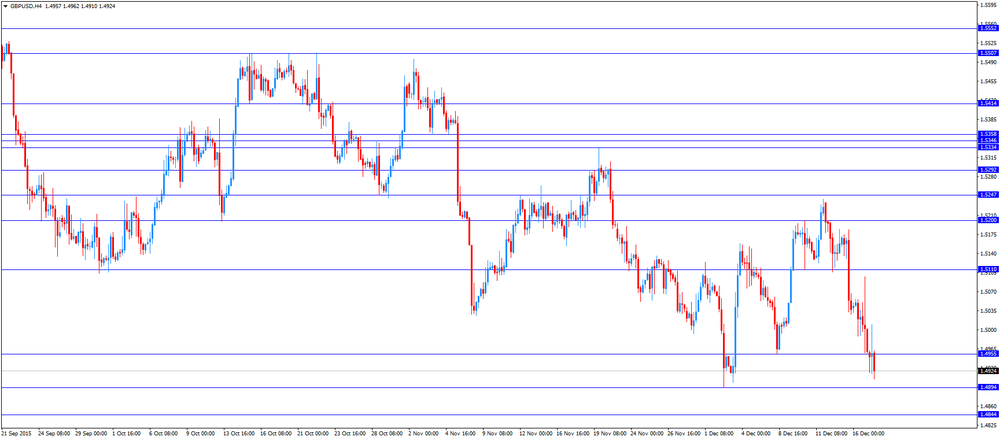Image resolution: width=1000 pixels, height=440 pixels.
Task: Click the 2 Nov 00:00 time label
Action: 423,435
